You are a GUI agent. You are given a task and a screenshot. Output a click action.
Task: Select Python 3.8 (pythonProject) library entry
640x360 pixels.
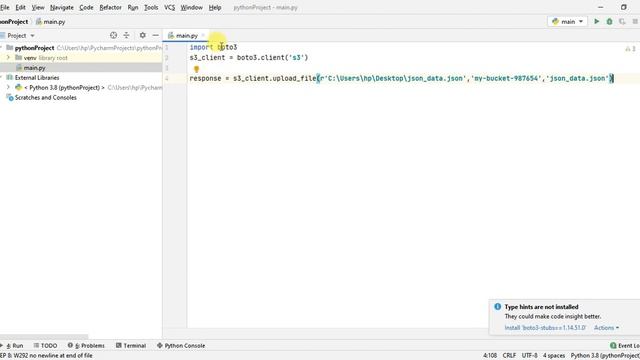[x=64, y=87]
